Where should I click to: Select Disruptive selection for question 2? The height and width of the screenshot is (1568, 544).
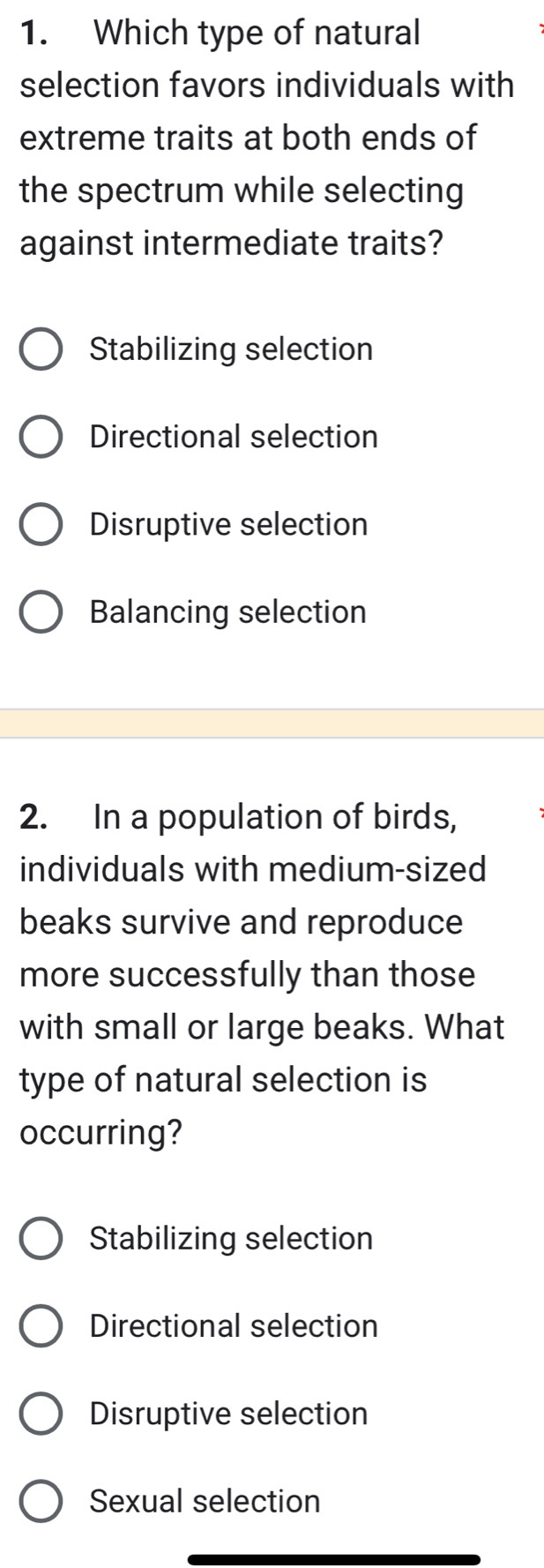coord(41,1413)
